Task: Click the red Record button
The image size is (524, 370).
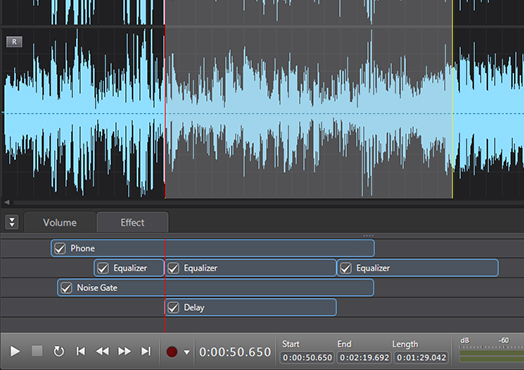Action: pyautogui.click(x=172, y=352)
